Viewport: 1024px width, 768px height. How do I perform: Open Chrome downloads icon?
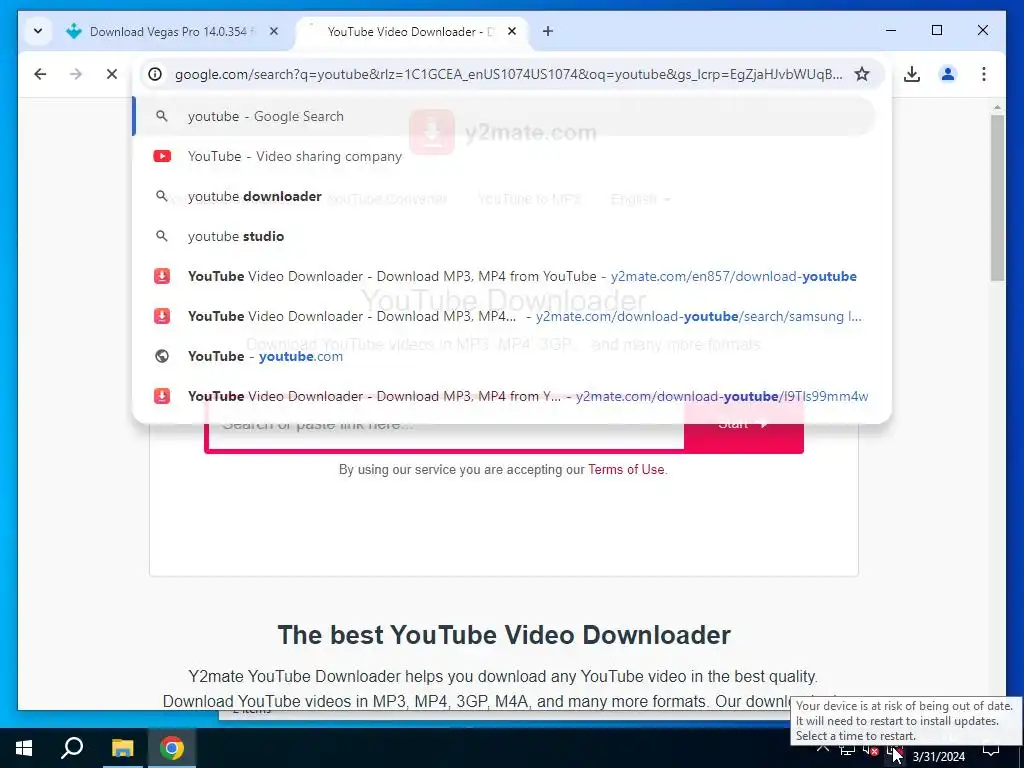912,74
